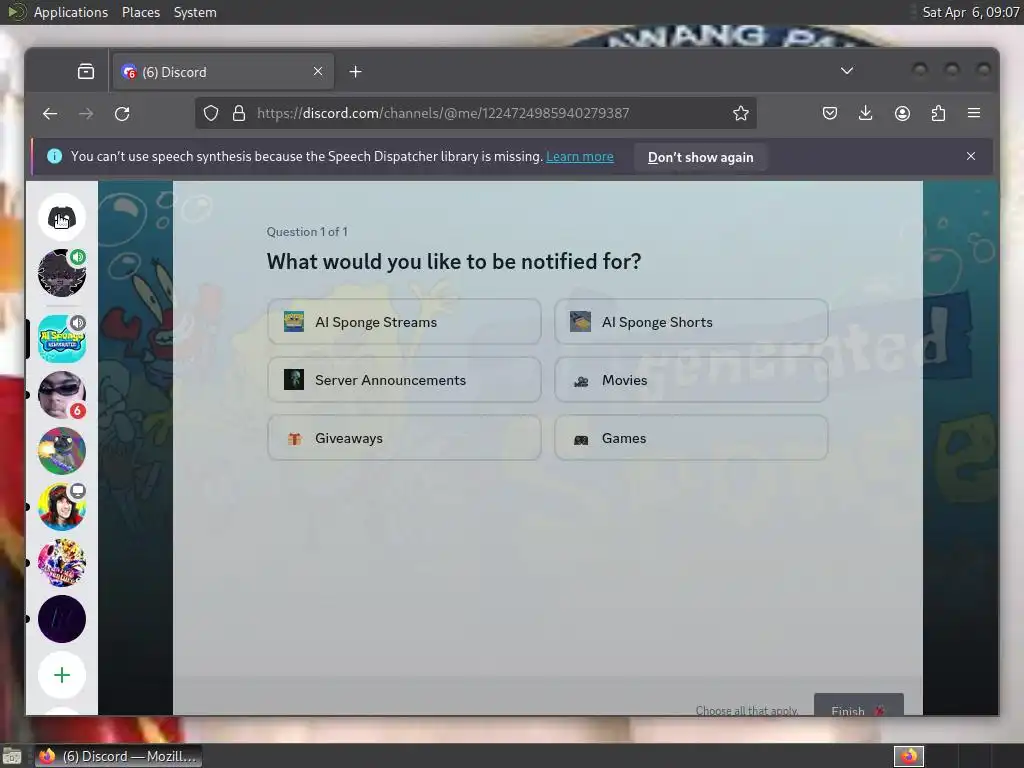Close the (6) Discord tab

click(318, 71)
